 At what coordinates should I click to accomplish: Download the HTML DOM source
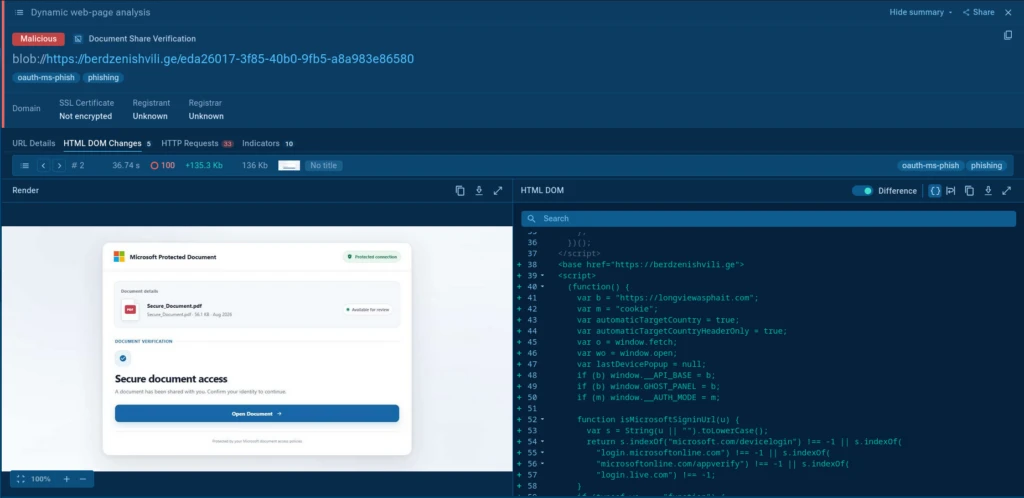tap(988, 191)
